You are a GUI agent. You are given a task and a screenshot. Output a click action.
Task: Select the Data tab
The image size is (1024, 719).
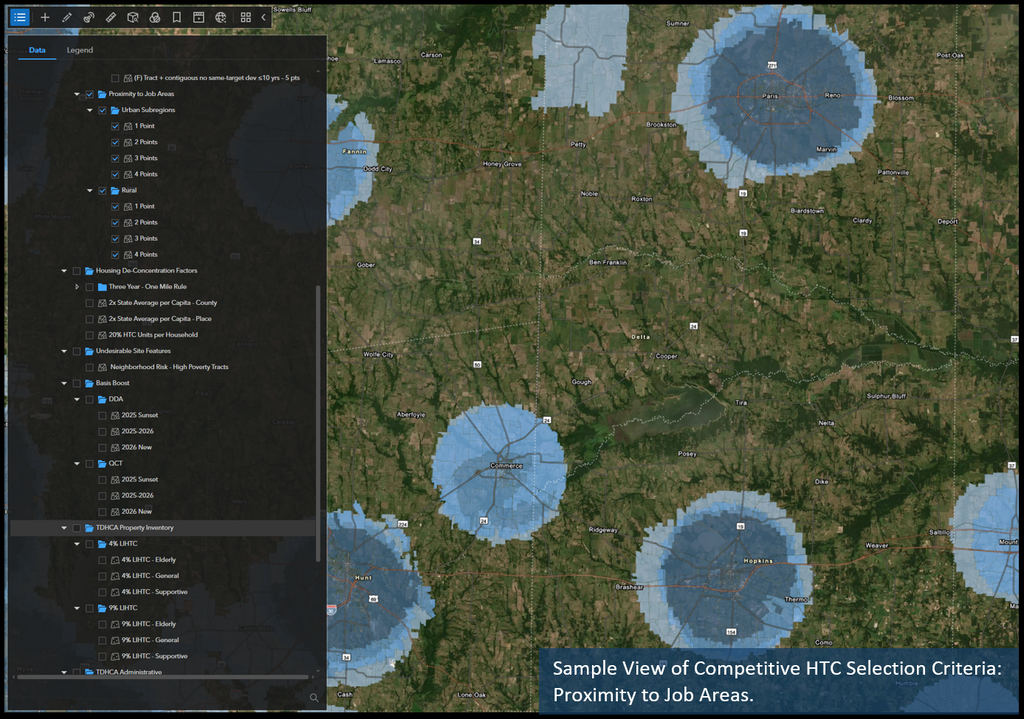(x=37, y=50)
